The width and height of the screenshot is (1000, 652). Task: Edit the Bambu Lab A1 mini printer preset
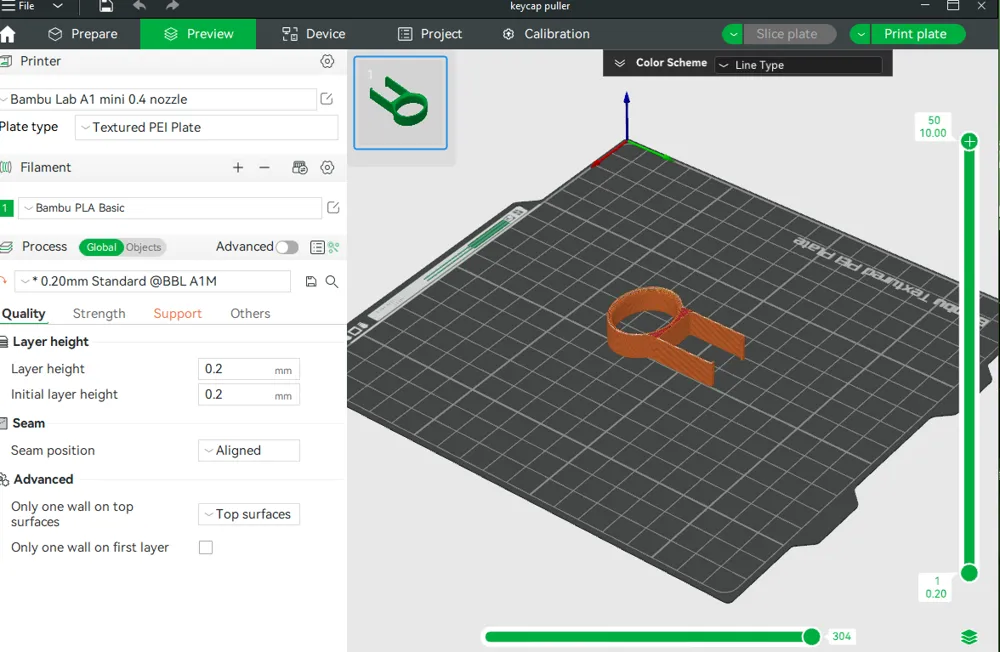click(x=327, y=99)
